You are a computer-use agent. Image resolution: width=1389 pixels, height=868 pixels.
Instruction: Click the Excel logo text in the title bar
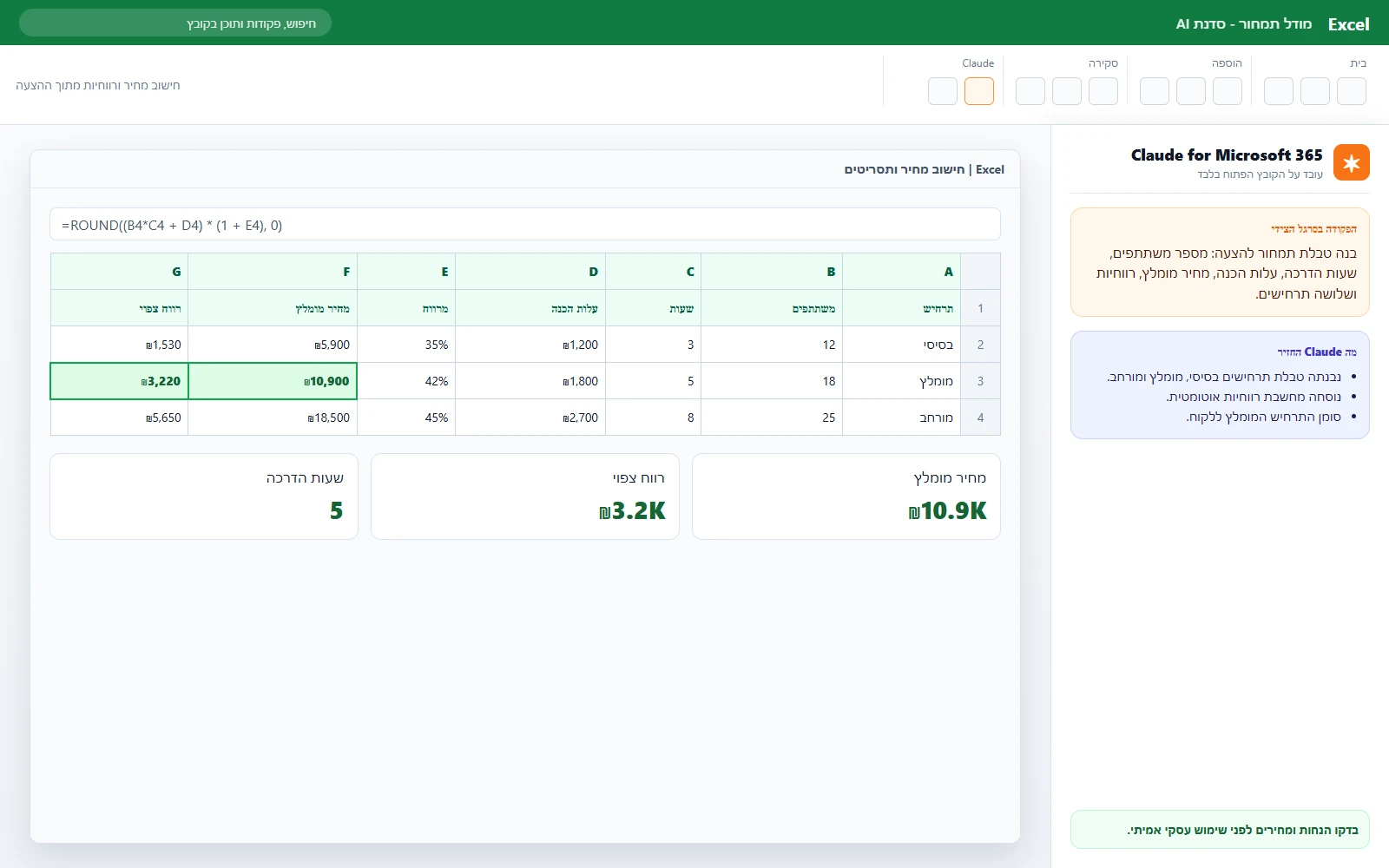click(x=1348, y=24)
